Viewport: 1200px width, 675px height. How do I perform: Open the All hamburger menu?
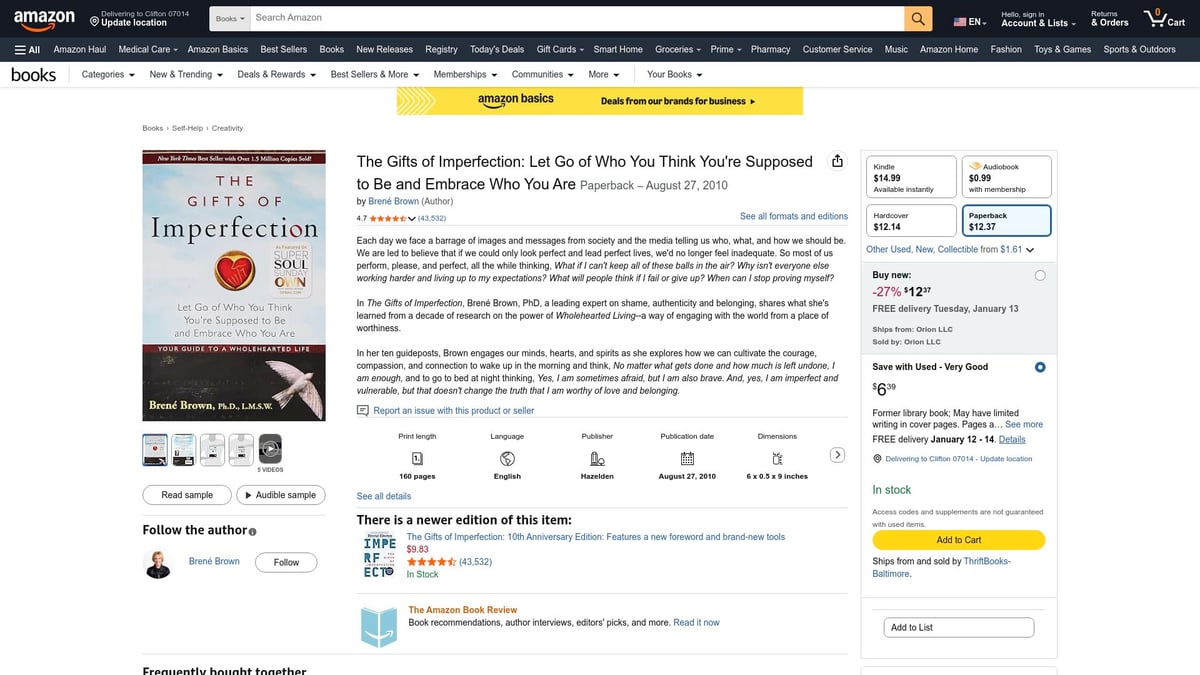(27, 49)
